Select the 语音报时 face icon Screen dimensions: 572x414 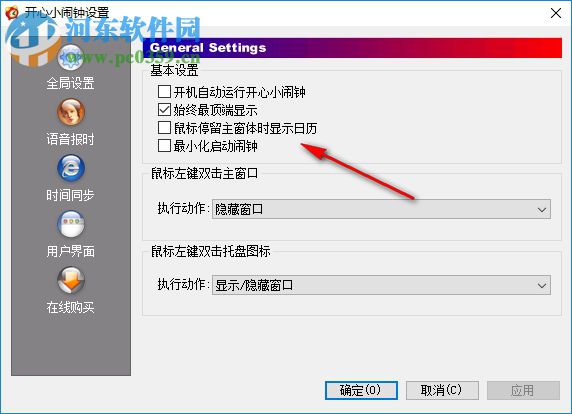[71, 112]
